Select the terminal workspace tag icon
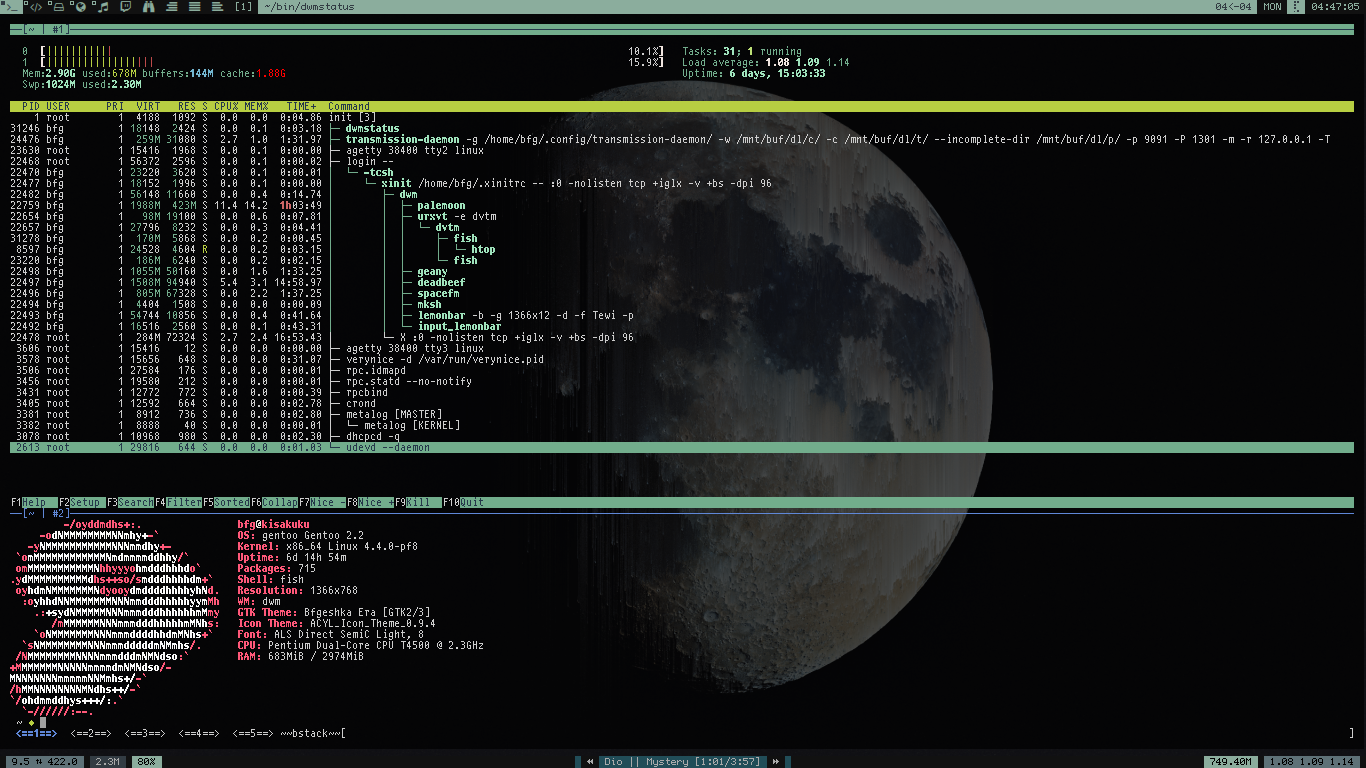1366x768 pixels. pyautogui.click(x=10, y=7)
